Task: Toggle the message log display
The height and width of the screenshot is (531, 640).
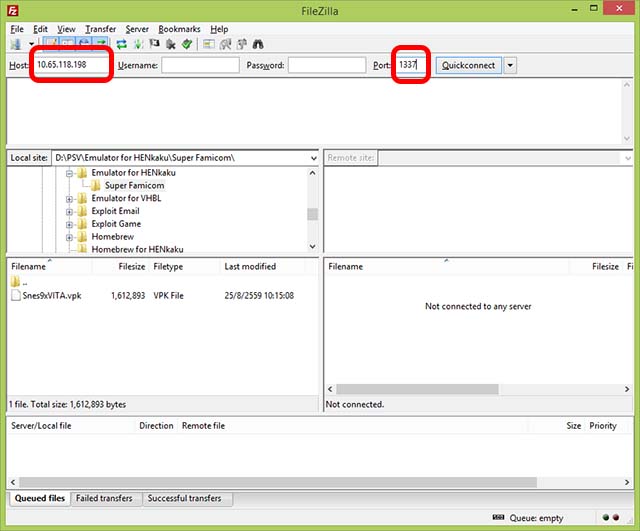Action: click(x=51, y=44)
